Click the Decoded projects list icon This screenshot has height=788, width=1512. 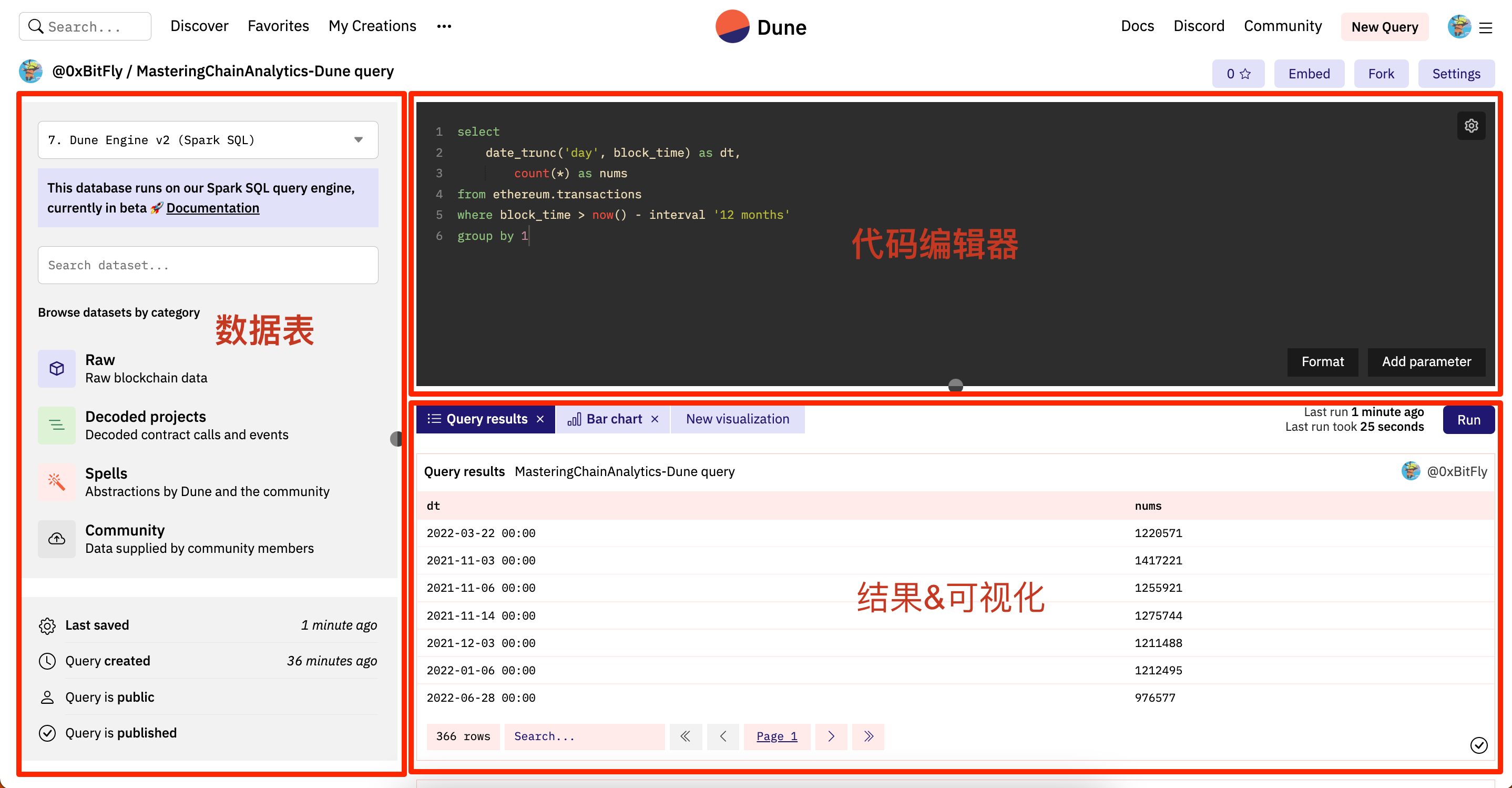coord(57,425)
